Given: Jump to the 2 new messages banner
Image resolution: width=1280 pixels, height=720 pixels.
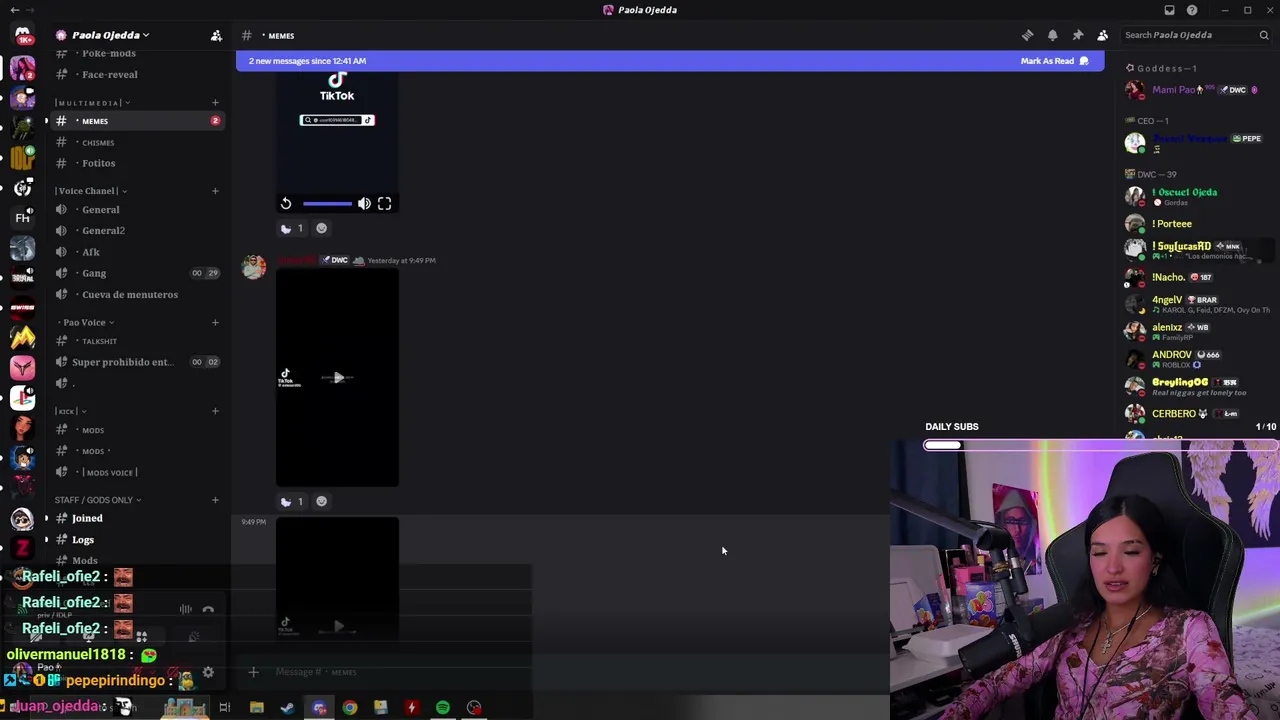Looking at the screenshot, I should click(670, 61).
